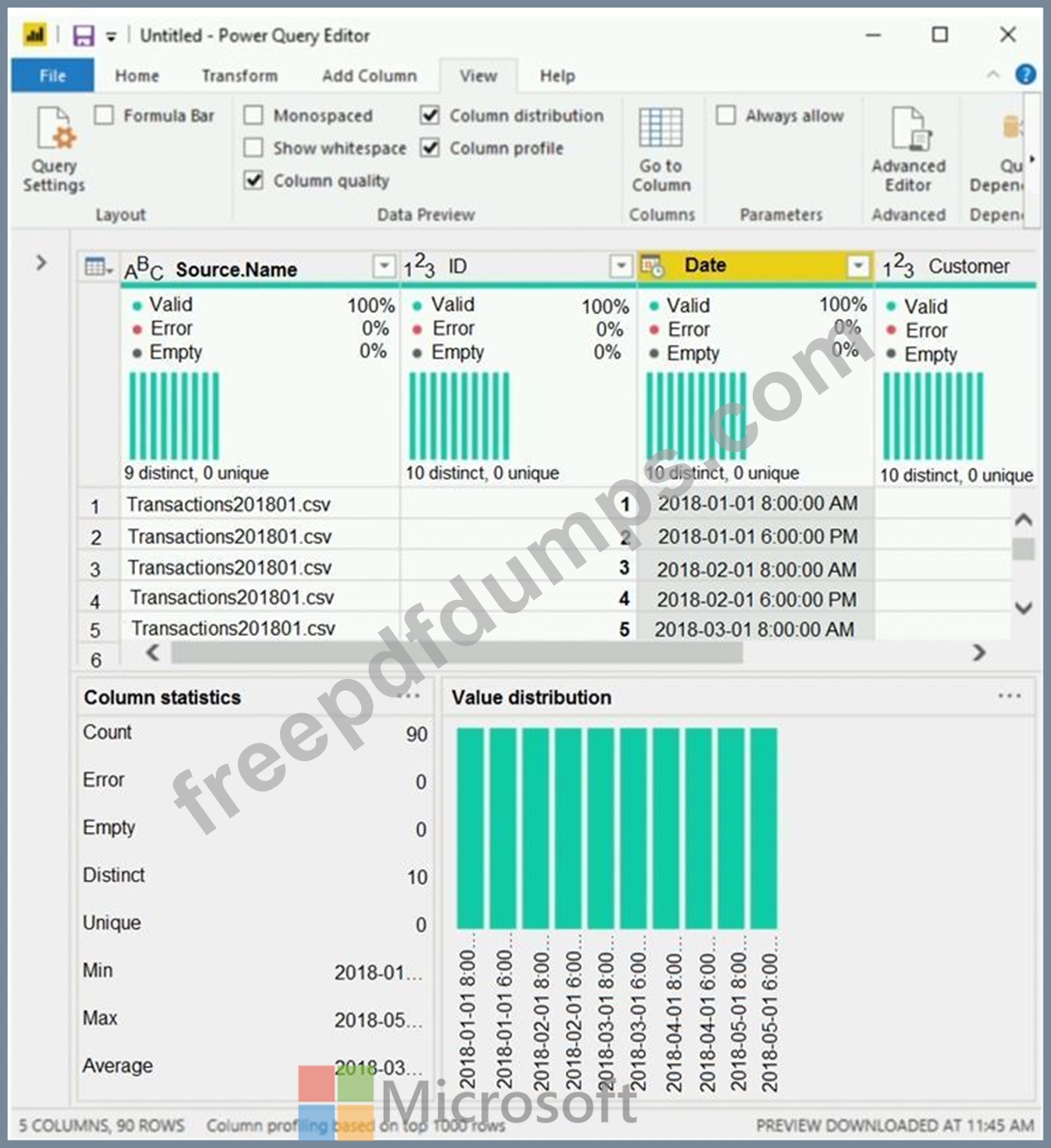
Task: Switch to the Add Column tab
Action: 369,75
